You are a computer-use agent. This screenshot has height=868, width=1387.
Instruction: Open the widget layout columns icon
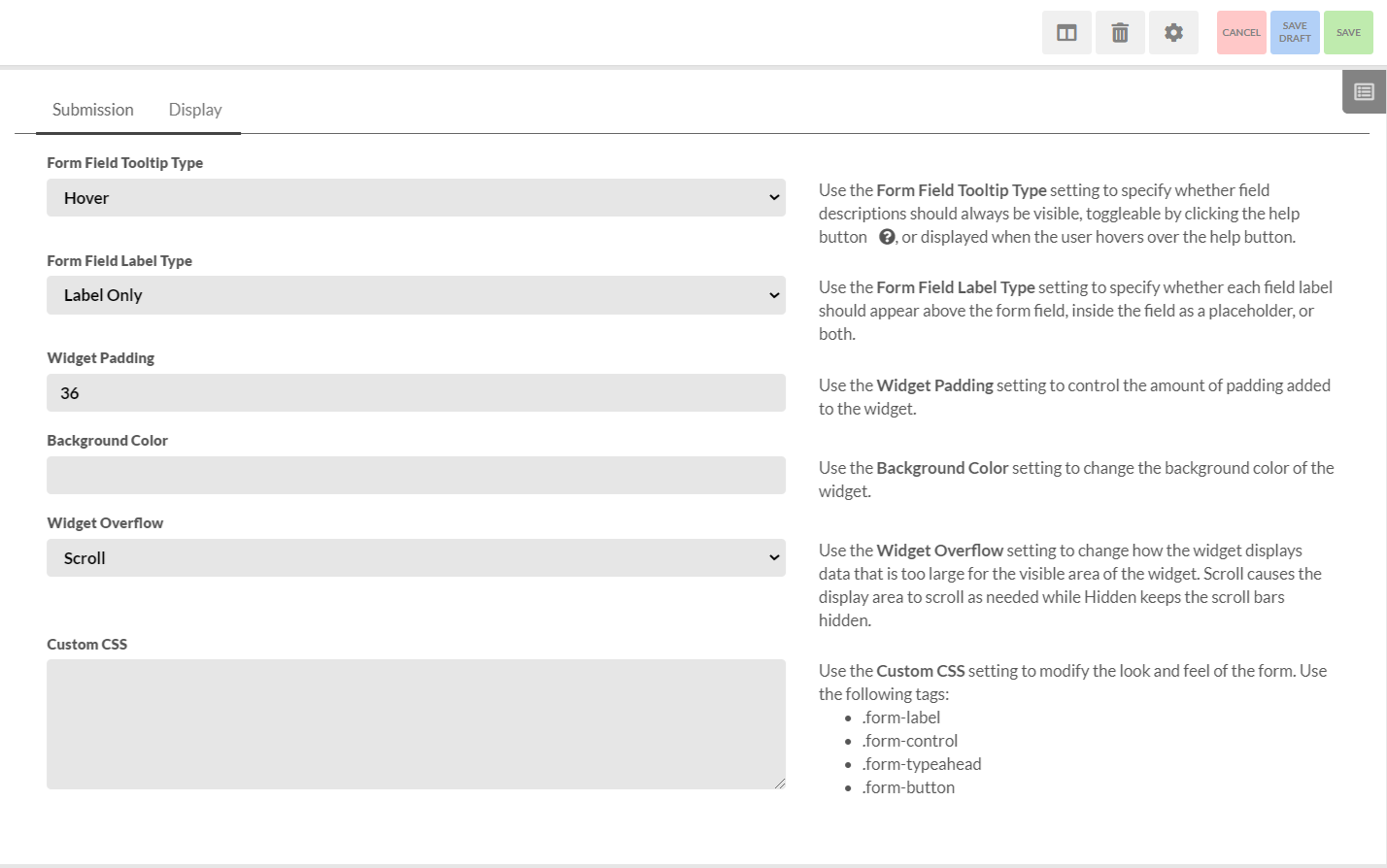(x=1066, y=32)
